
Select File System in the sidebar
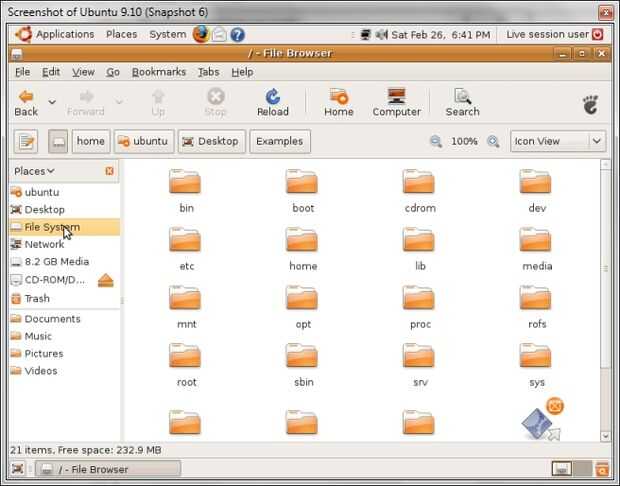[64, 227]
